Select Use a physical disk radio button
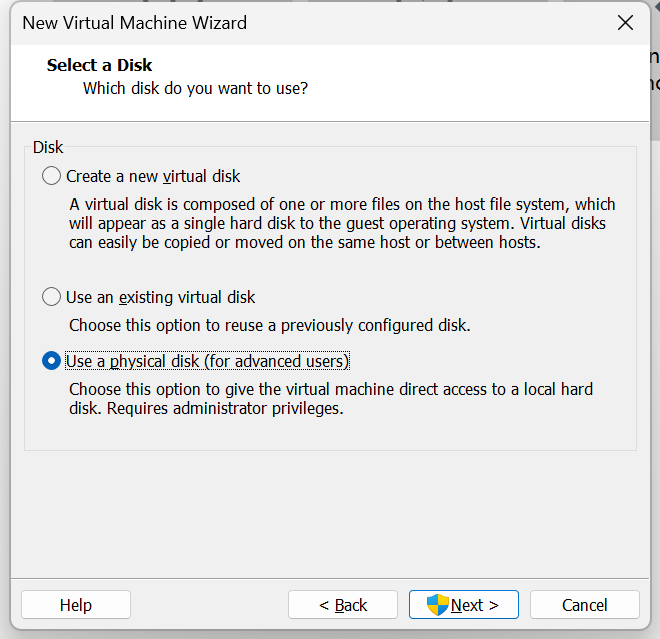Image resolution: width=660 pixels, height=639 pixels. (51, 361)
